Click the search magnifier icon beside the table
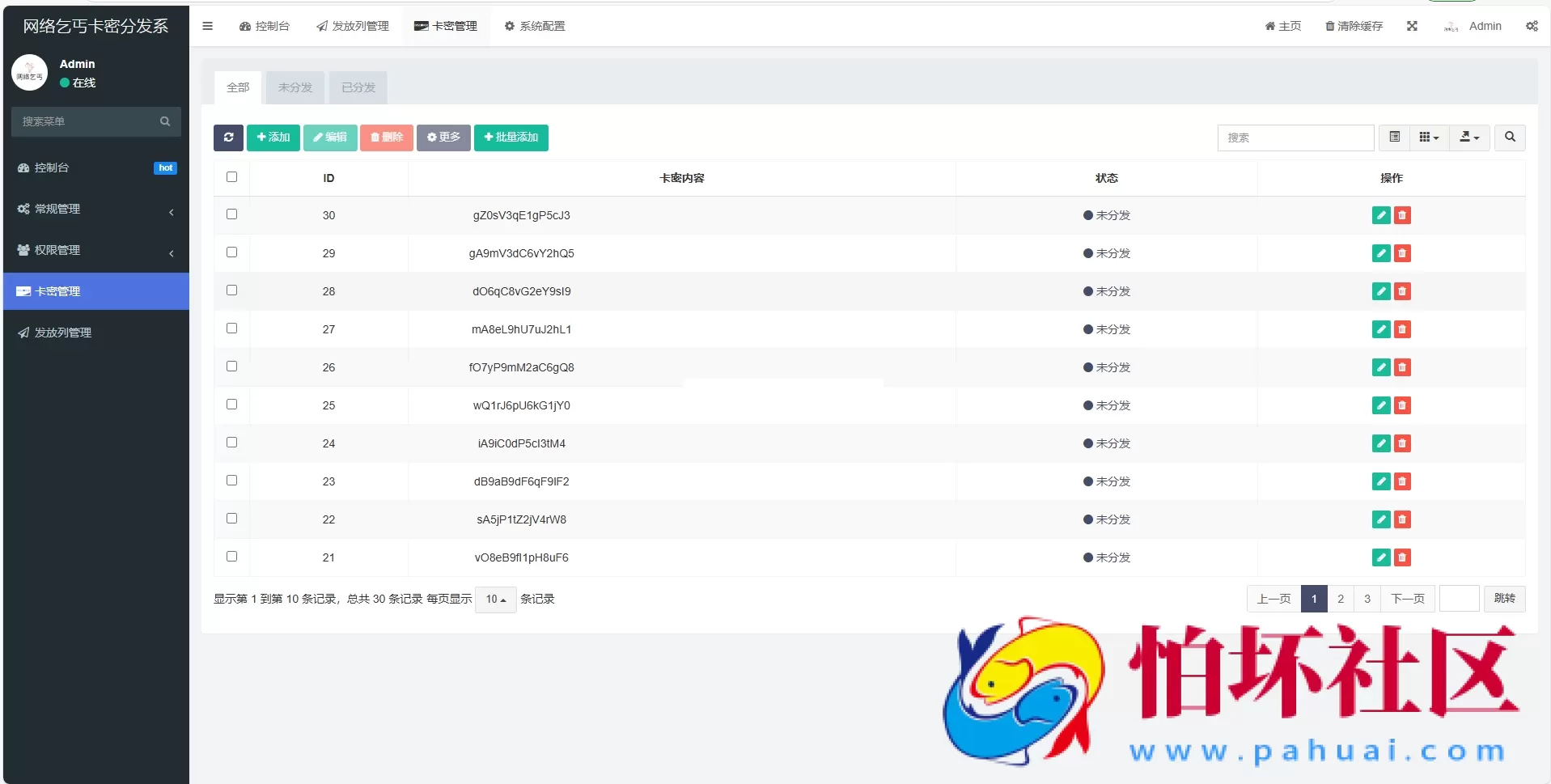This screenshot has width=1551, height=784. [x=1510, y=138]
